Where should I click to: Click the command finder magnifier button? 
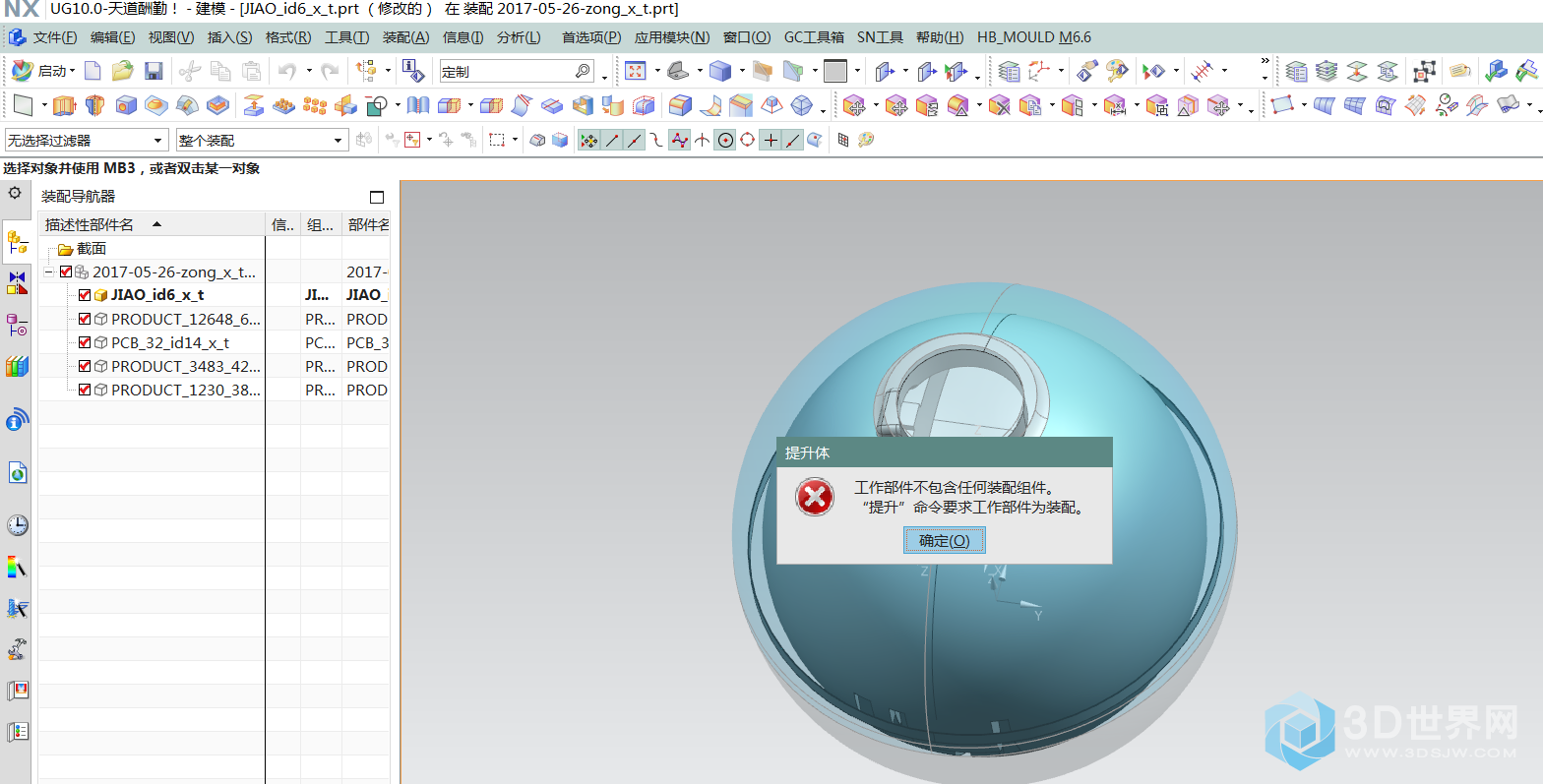tap(584, 71)
